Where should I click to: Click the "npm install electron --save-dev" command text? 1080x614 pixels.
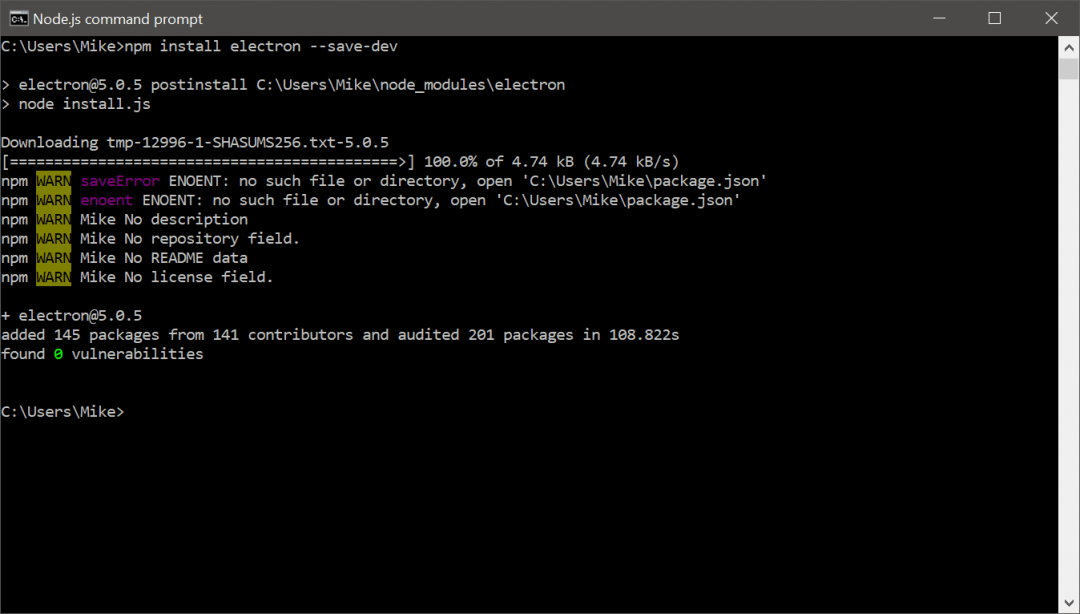point(263,46)
